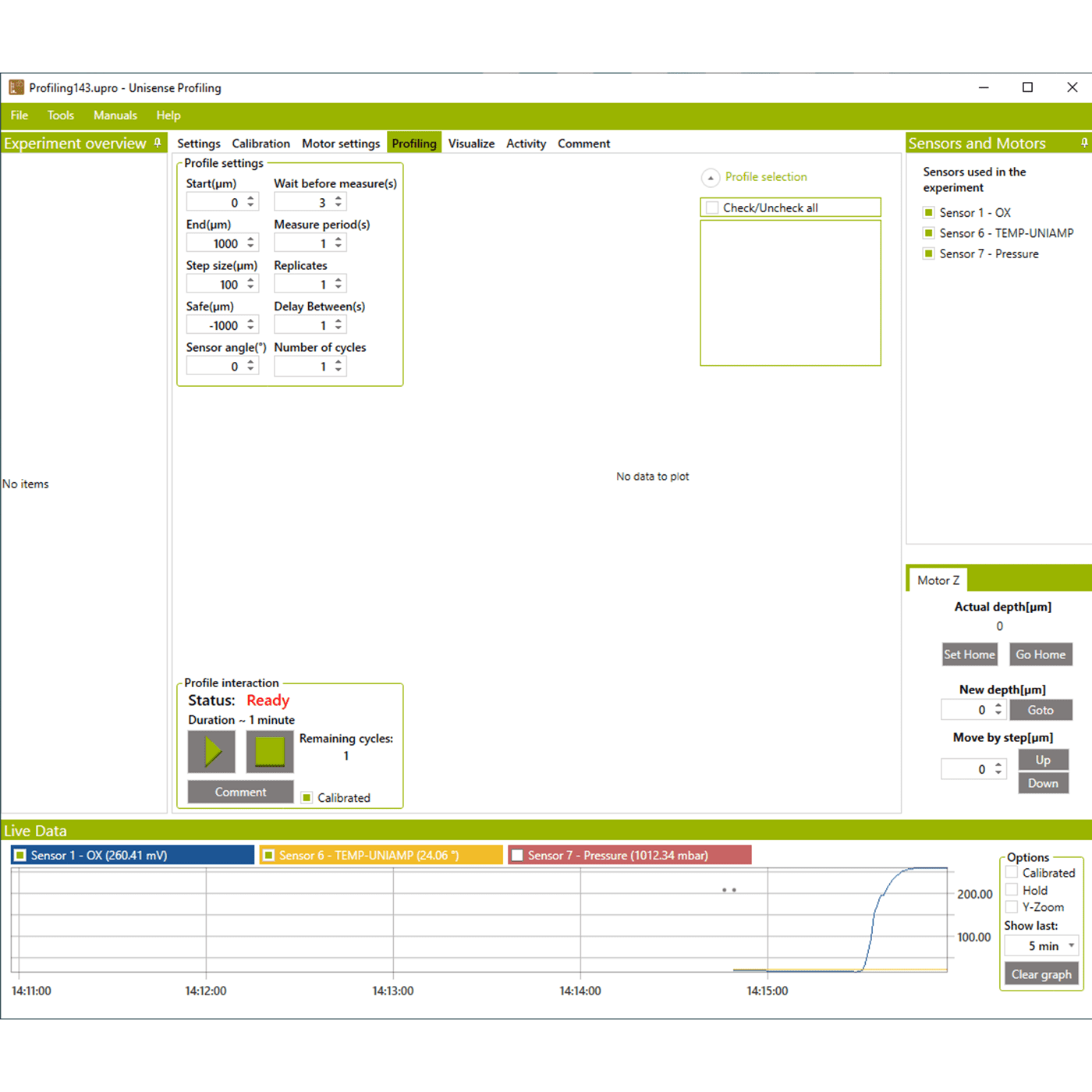Click the blue Sensor 1 - OX legend bar
Image resolution: width=1092 pixels, height=1092 pixels.
133,855
